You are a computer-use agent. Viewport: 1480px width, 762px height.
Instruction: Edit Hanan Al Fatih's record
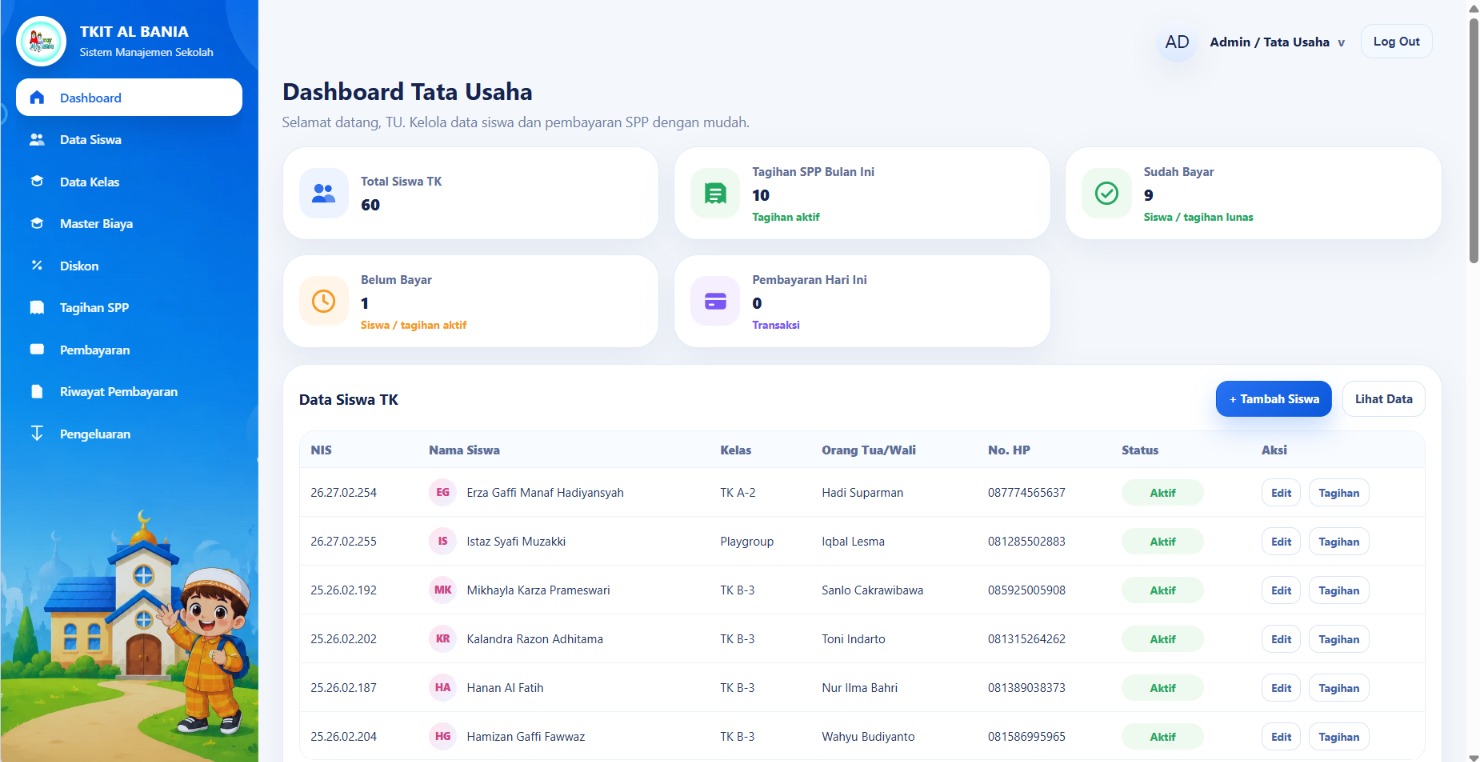[1281, 688]
